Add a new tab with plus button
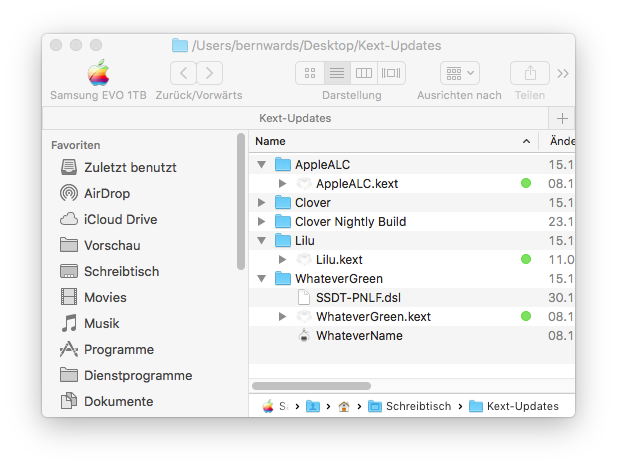Screen dimensions: 617x467 coord(562,118)
